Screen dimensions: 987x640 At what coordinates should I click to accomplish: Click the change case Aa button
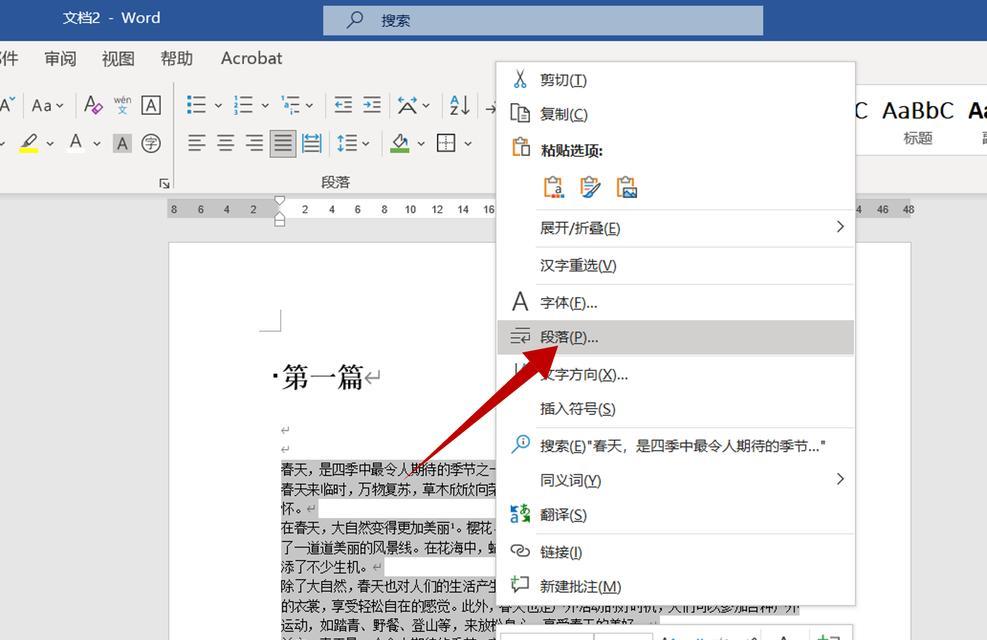pos(47,105)
